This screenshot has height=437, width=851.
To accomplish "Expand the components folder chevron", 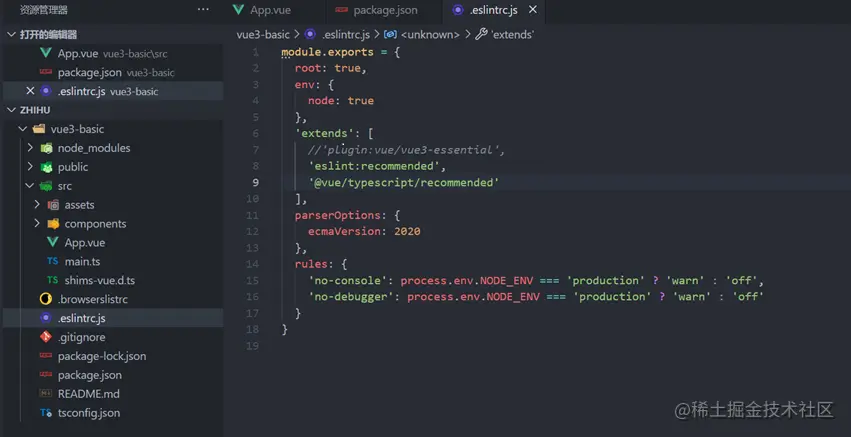I will pos(37,224).
